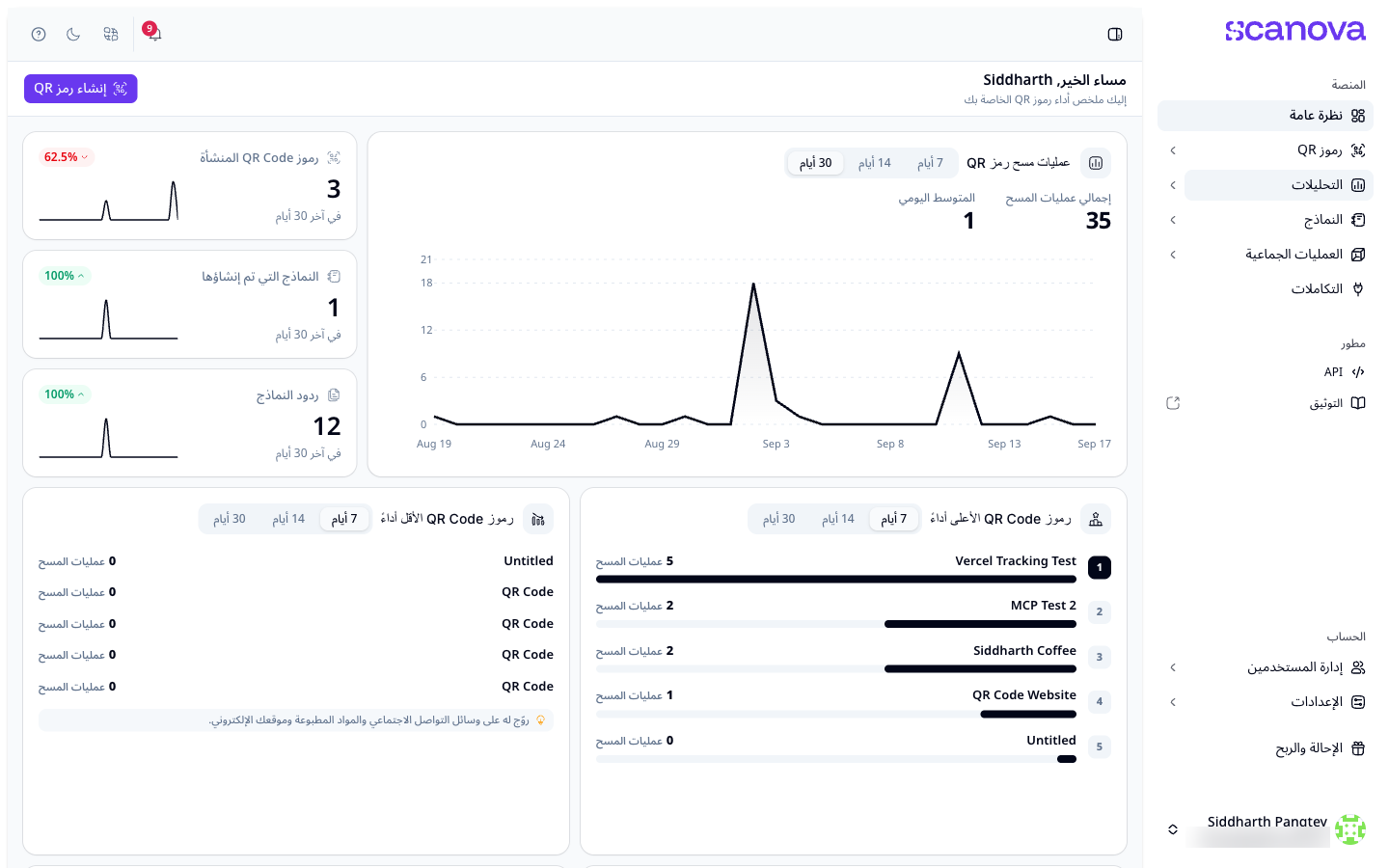Open the Vercel Tracking Test QR code
1389x868 pixels.
pyautogui.click(x=1016, y=561)
